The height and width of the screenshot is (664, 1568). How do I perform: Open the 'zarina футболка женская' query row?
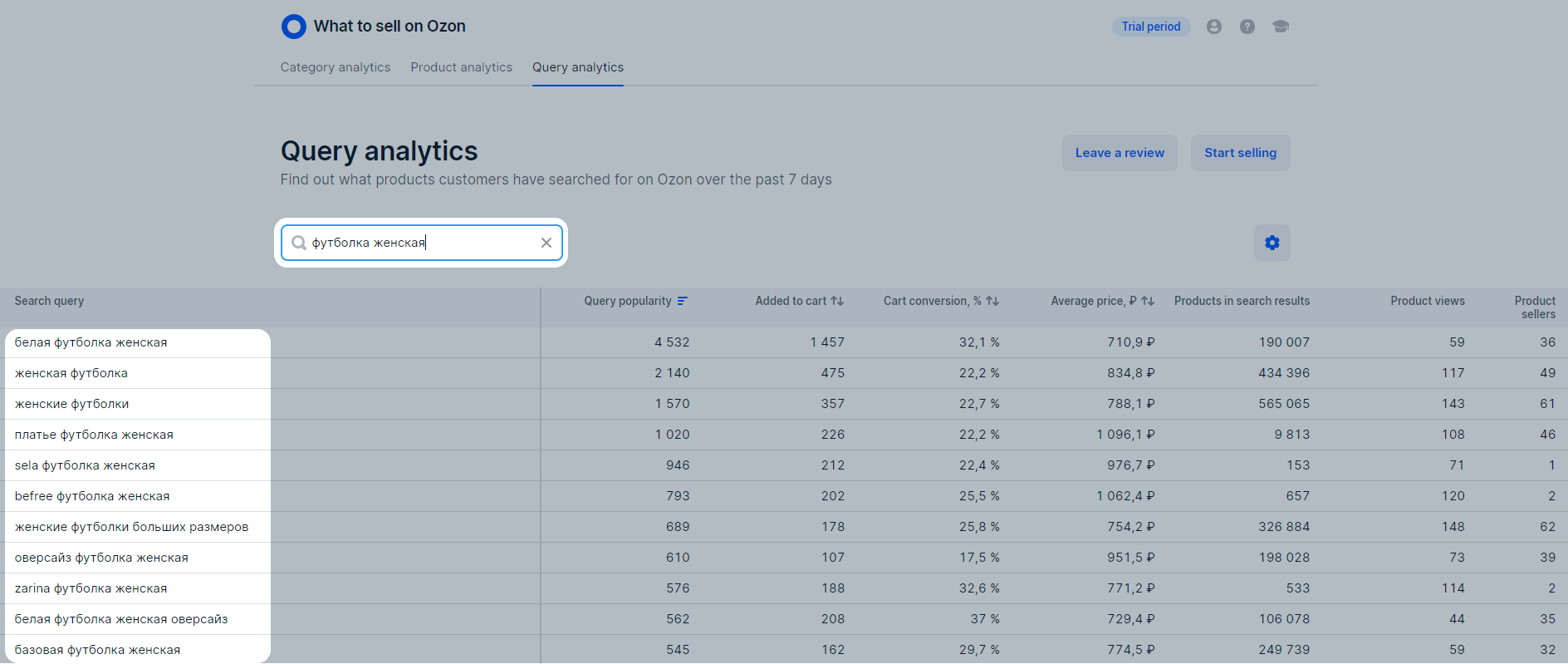(x=91, y=588)
